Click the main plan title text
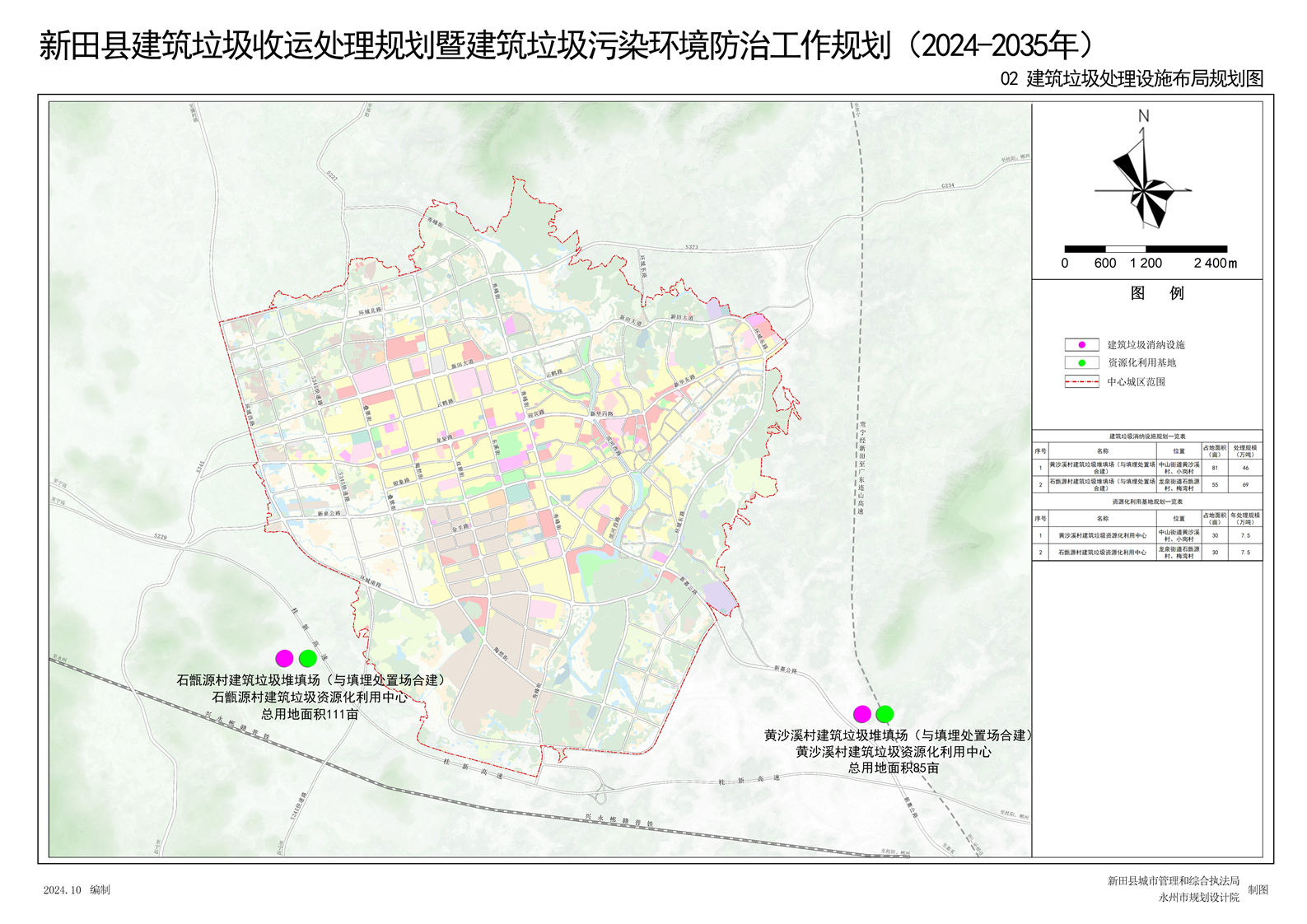Image resolution: width=1307 pixels, height=924 pixels. pyautogui.click(x=568, y=45)
